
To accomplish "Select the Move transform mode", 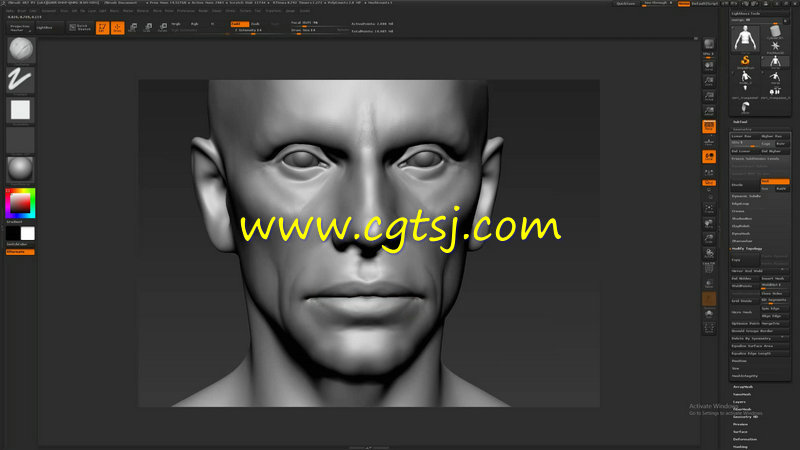I will 133,28.
